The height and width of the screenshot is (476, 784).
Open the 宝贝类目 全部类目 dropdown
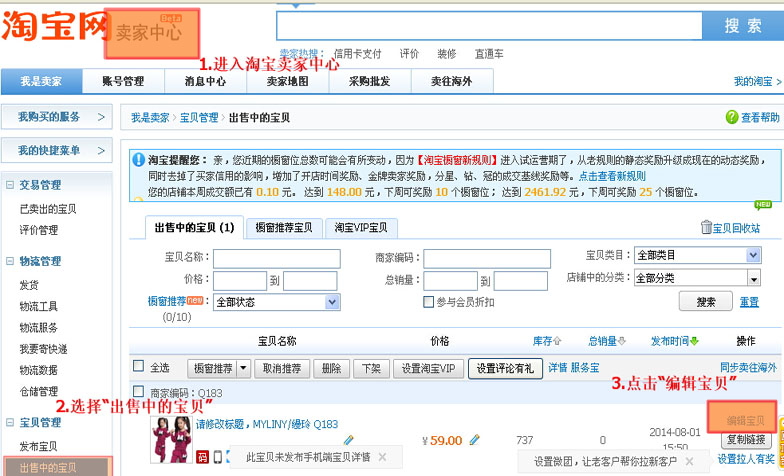(x=698, y=255)
